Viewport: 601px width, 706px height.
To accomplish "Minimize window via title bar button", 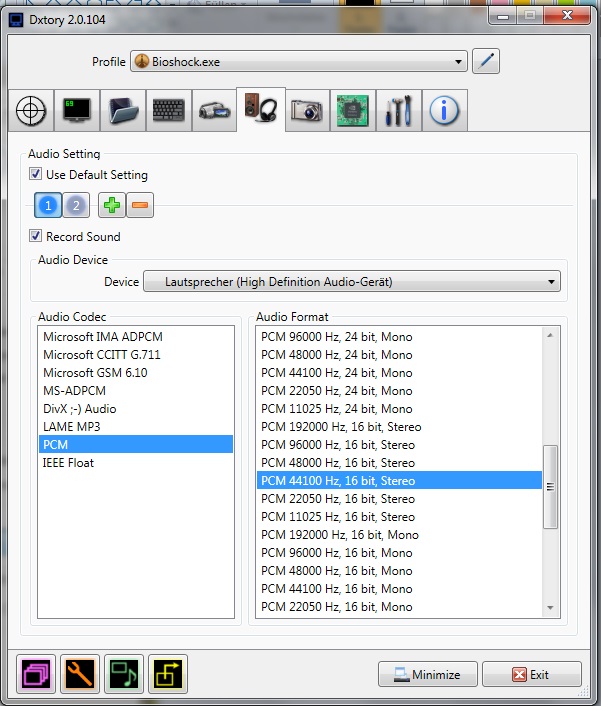I will coord(503,16).
